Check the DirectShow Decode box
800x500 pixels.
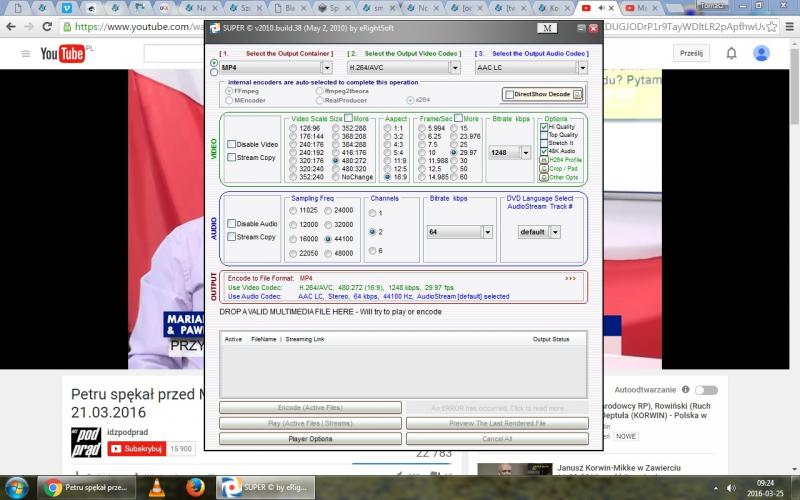point(508,94)
